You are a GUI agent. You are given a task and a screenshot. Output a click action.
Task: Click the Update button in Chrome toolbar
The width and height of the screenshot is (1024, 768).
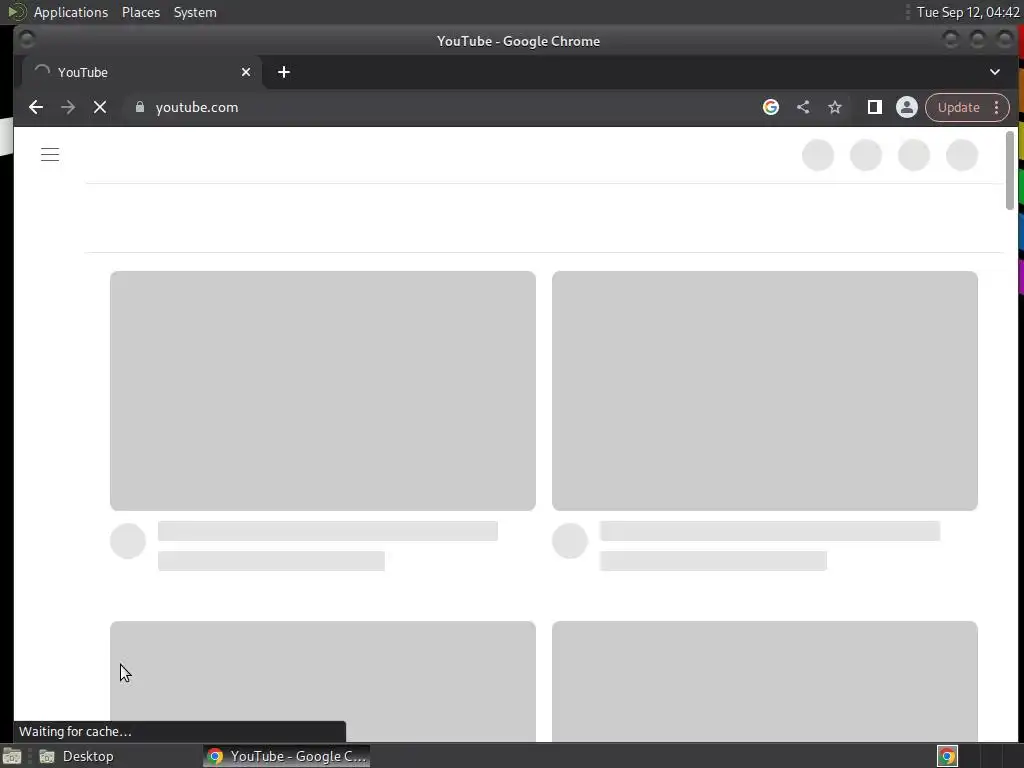(x=958, y=107)
